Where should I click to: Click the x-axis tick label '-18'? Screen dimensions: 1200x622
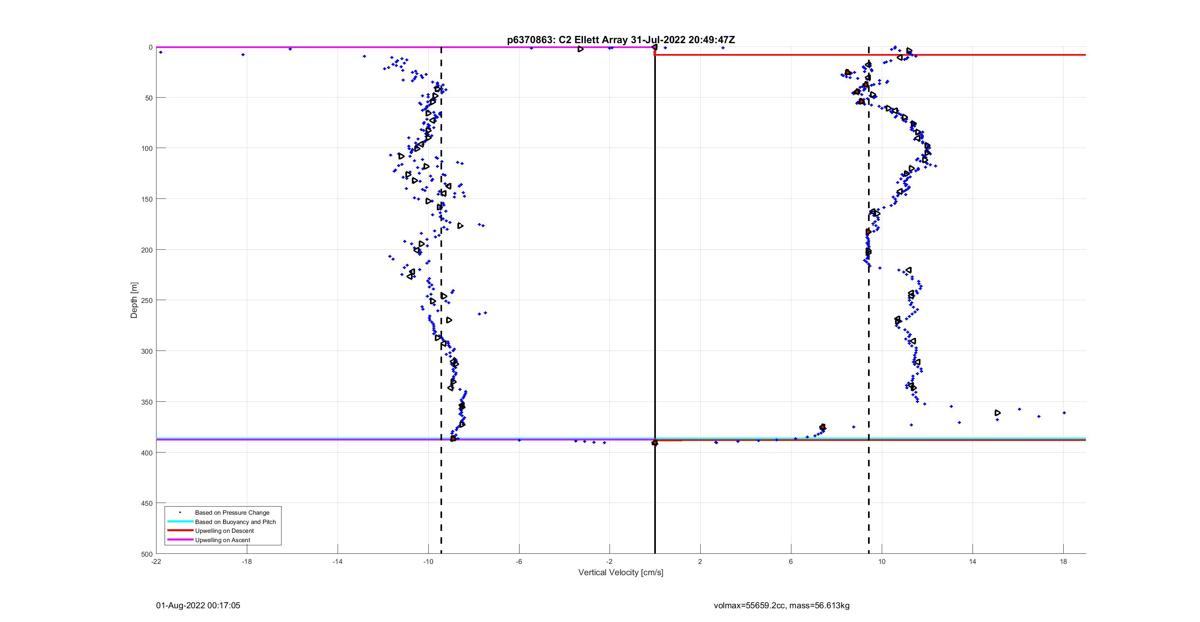click(x=247, y=562)
